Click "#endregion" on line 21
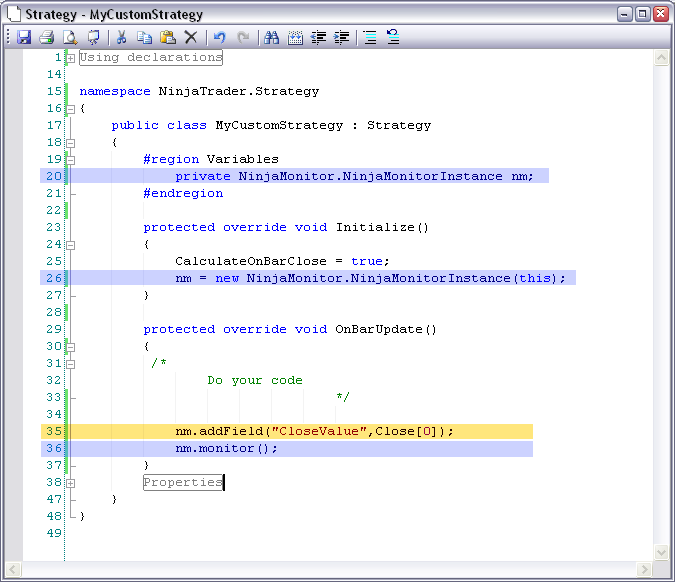 click(x=183, y=194)
